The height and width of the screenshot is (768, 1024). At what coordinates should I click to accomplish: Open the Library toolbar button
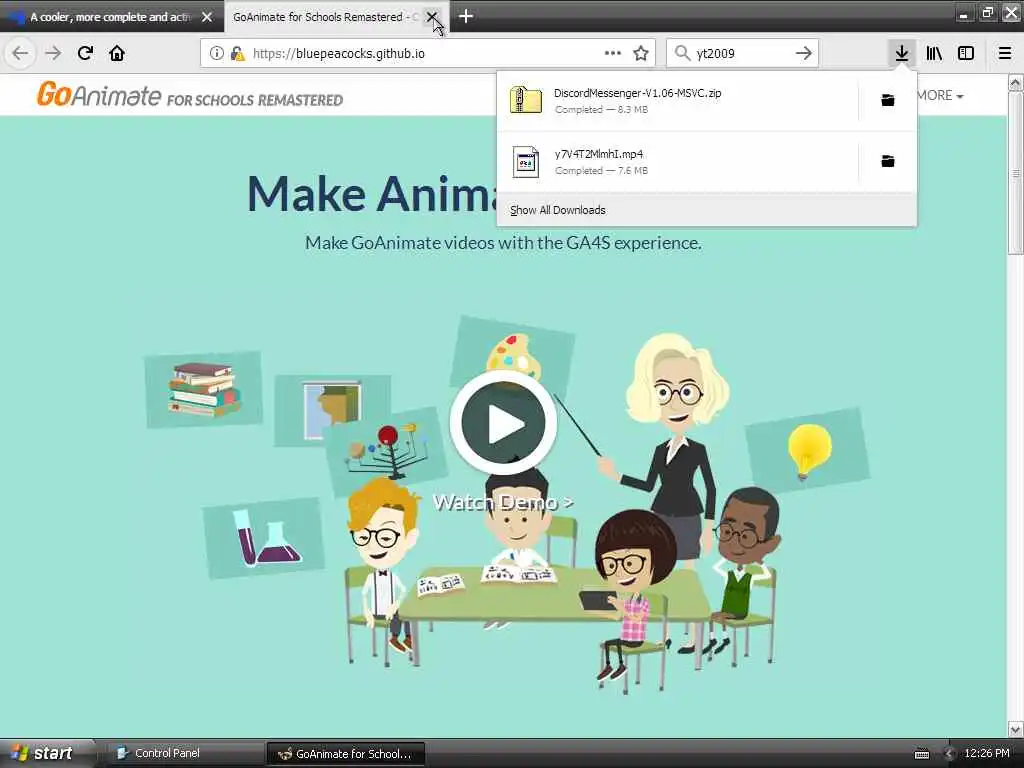pyautogui.click(x=934, y=53)
